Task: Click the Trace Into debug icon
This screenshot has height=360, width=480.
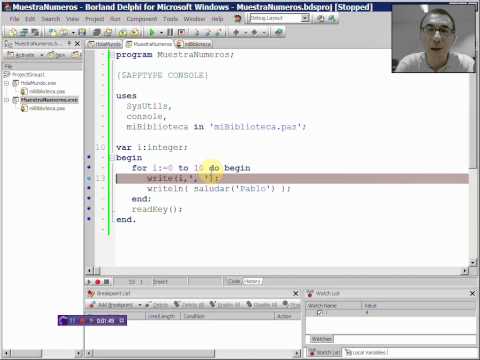Action: [197, 32]
